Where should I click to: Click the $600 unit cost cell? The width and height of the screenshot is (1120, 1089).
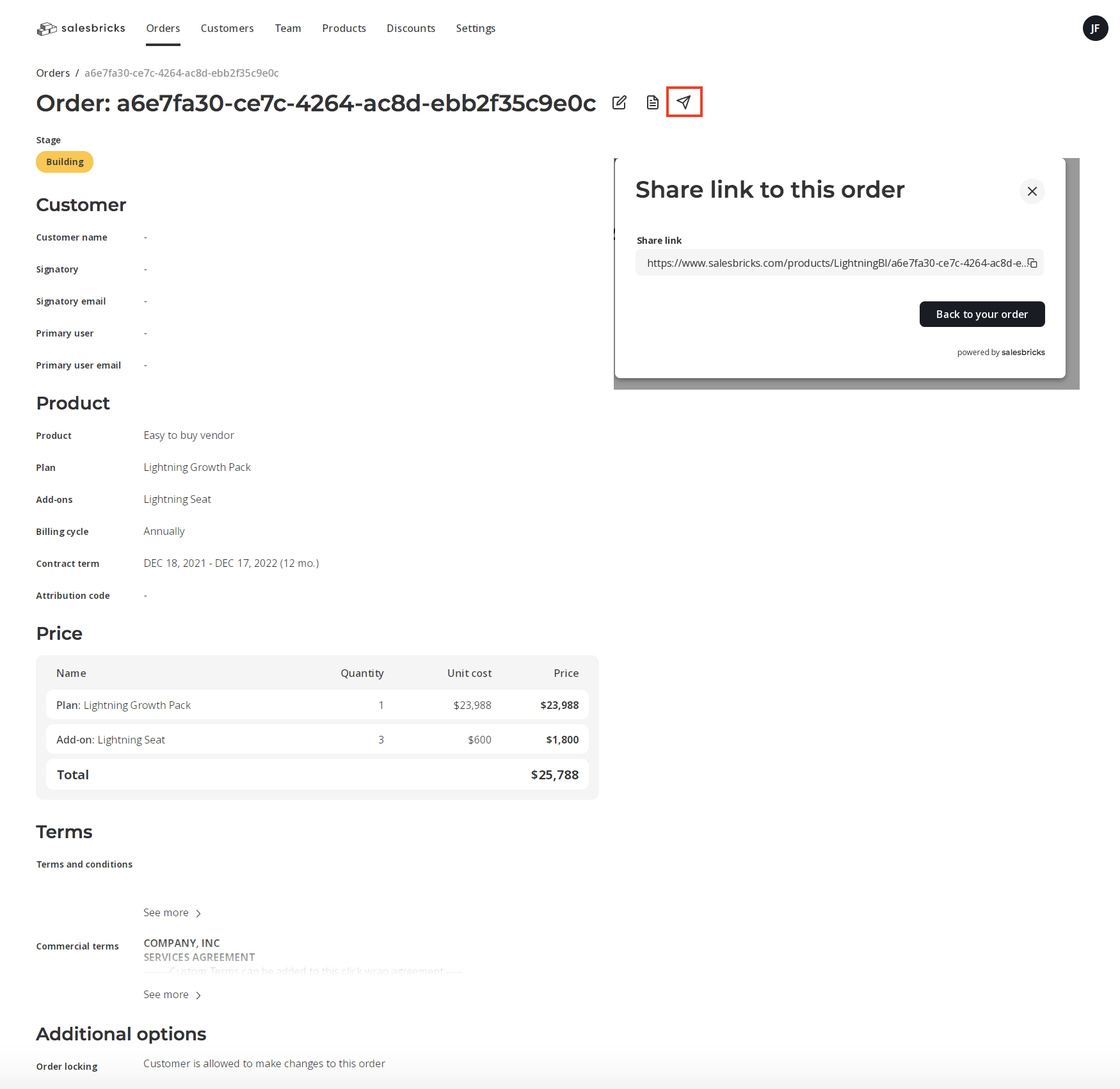point(479,740)
